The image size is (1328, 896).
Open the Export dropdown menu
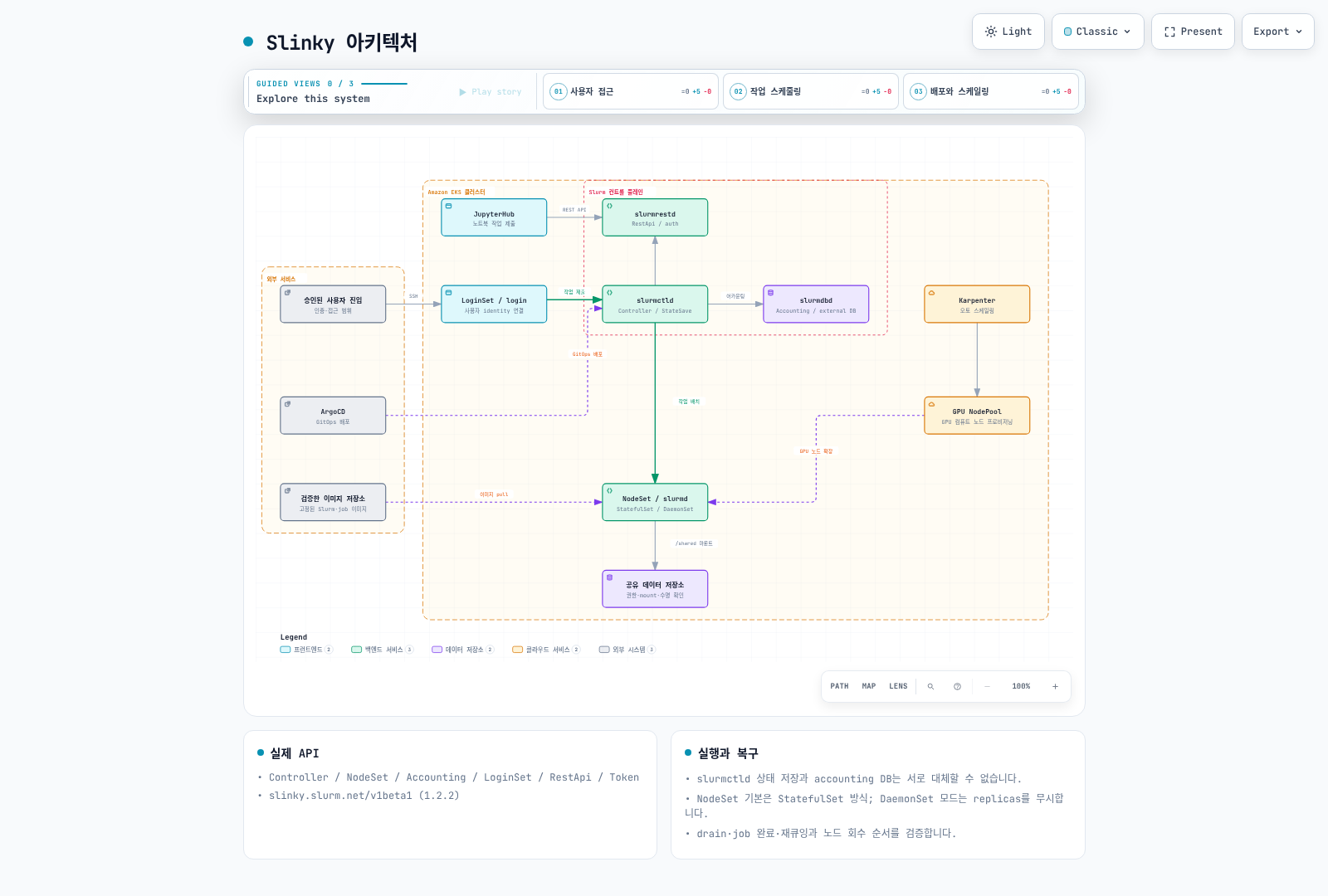[1277, 32]
